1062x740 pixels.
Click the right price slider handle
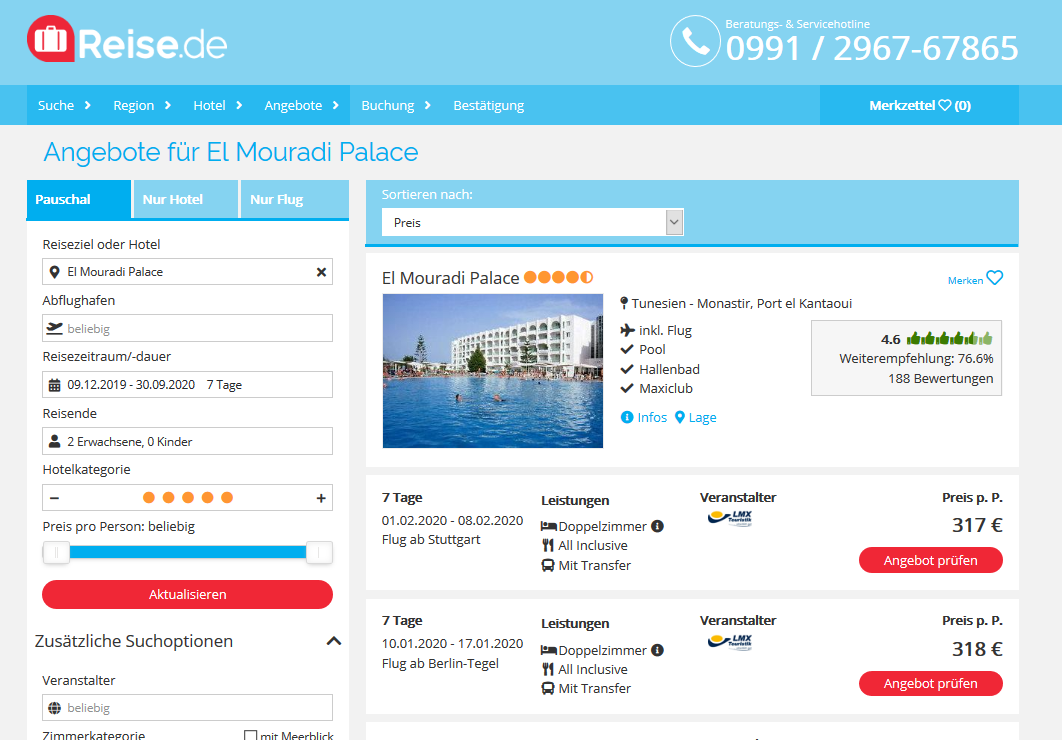(x=319, y=552)
